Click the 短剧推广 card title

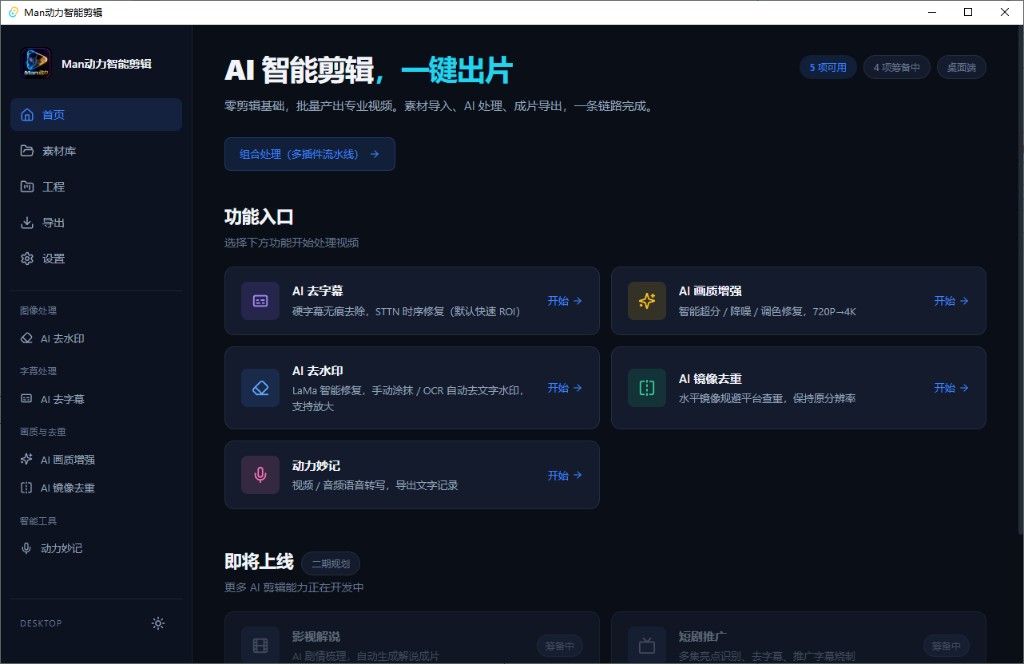[703, 637]
